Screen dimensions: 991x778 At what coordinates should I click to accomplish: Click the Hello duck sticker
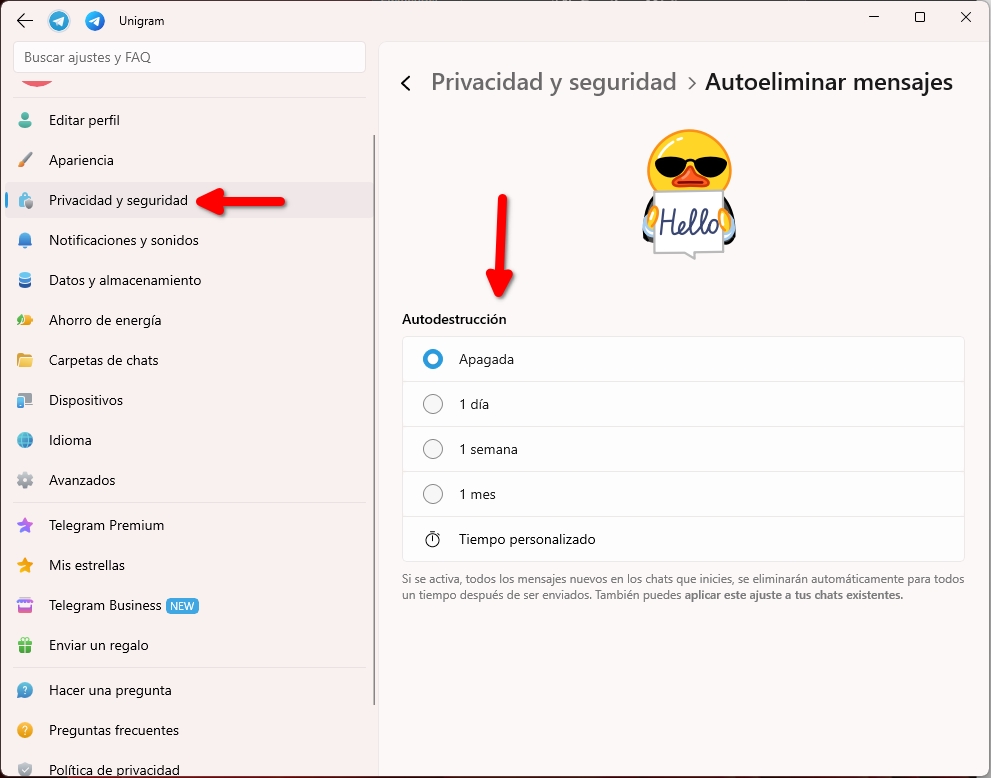689,194
